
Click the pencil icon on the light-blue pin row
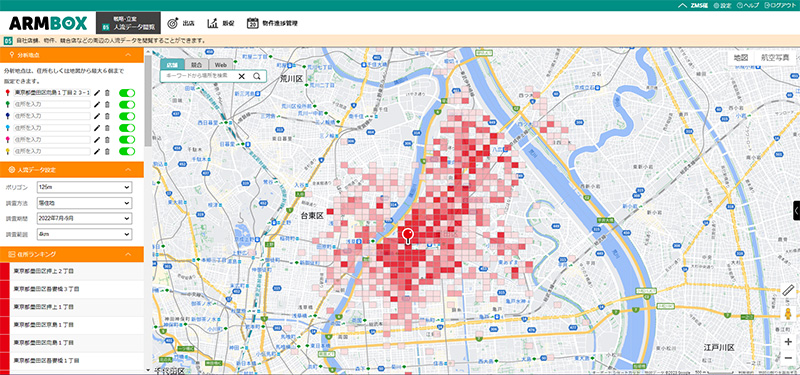(x=96, y=128)
